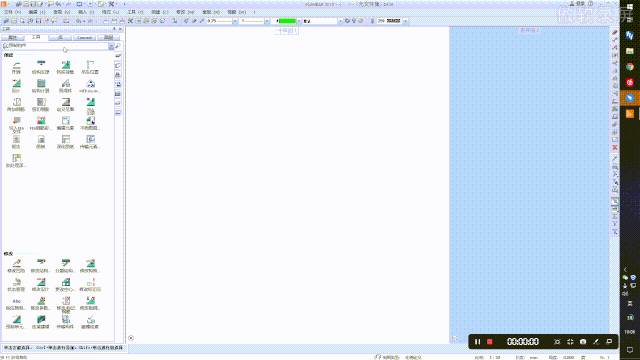This screenshot has height=360, width=640.
Task: Click the round target icon at viewport bottom-left
Action: (131, 338)
